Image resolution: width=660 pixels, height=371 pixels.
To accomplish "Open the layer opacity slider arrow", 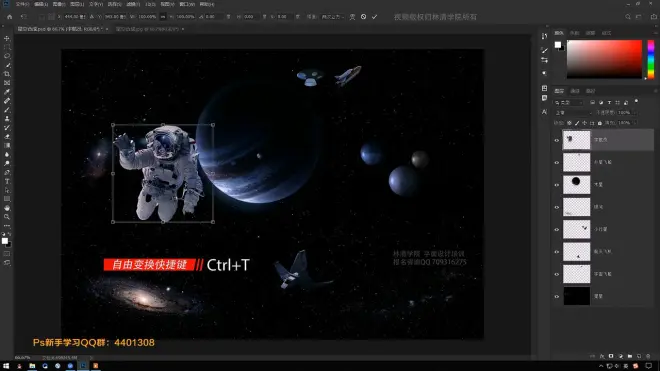I will pos(634,112).
